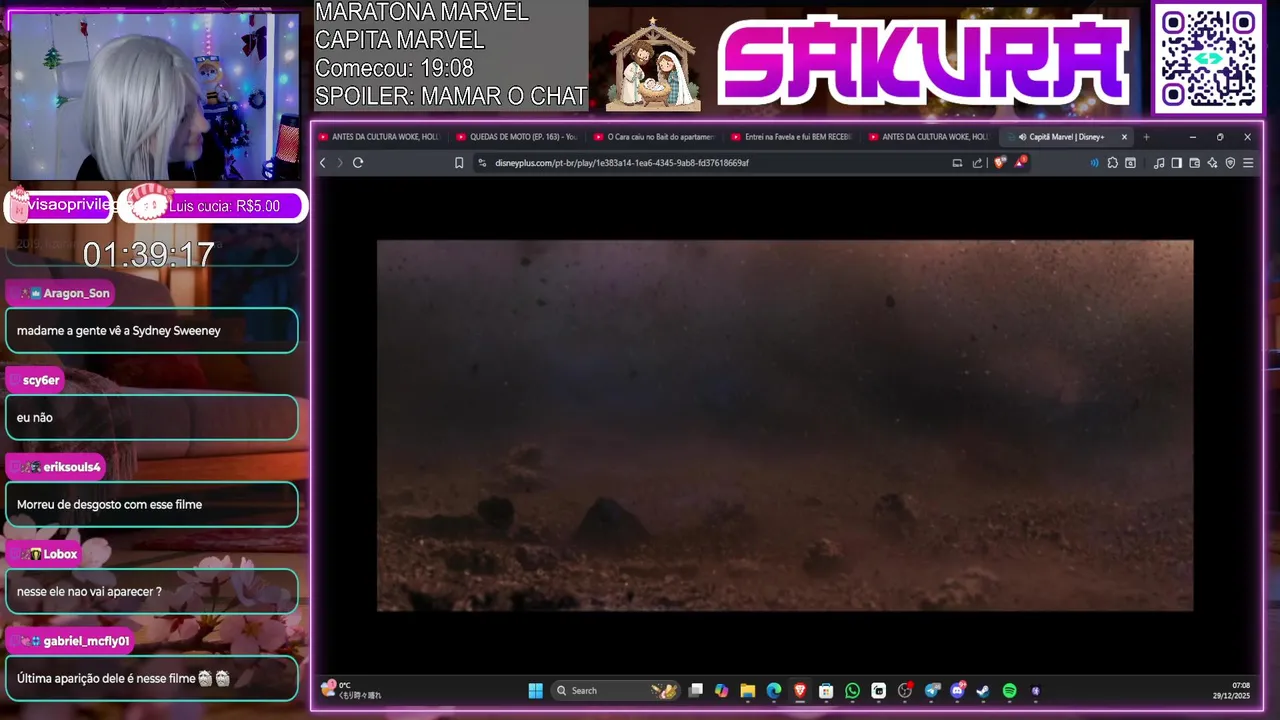The width and height of the screenshot is (1280, 720).
Task: Open the Brave VPN shield icon
Action: tap(1230, 163)
